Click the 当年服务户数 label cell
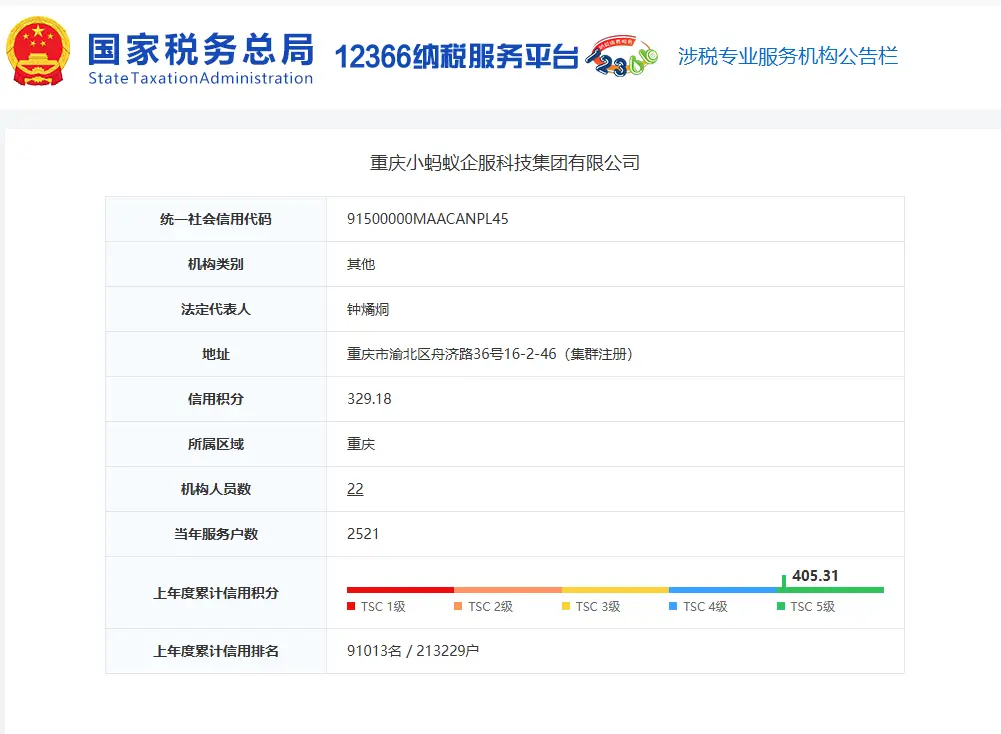The height and width of the screenshot is (734, 1001). (x=216, y=534)
